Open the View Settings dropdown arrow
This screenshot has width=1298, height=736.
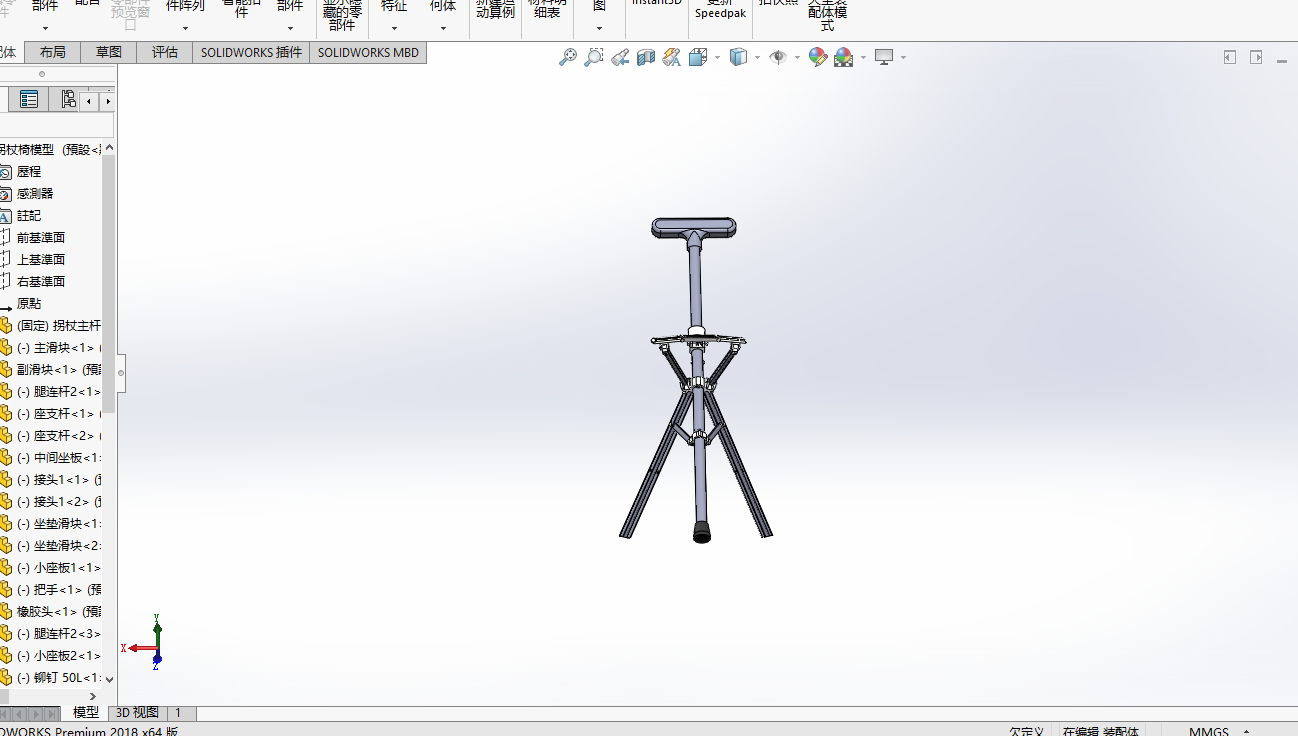point(903,57)
